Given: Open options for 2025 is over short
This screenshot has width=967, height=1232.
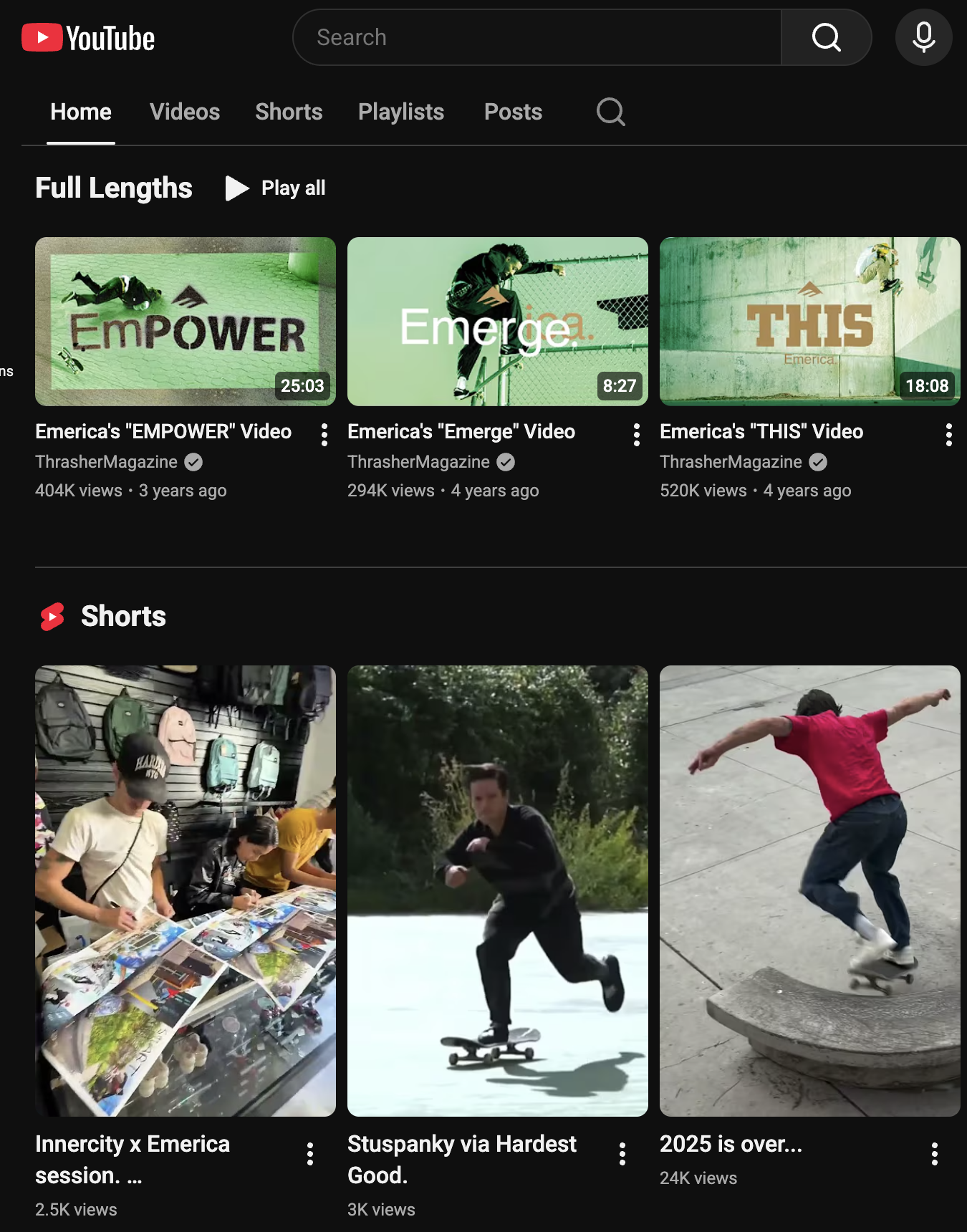Looking at the screenshot, I should [935, 1154].
